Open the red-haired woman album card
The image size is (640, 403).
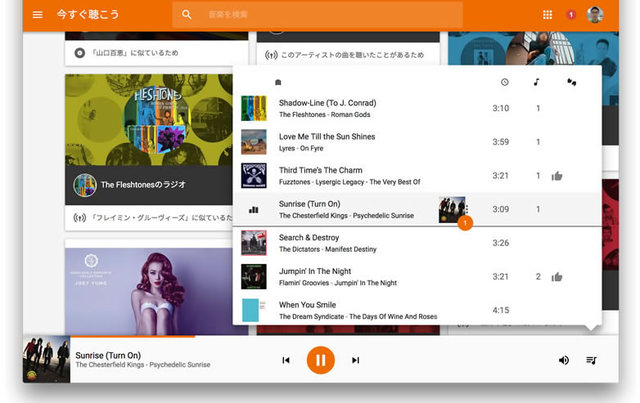tap(156, 291)
